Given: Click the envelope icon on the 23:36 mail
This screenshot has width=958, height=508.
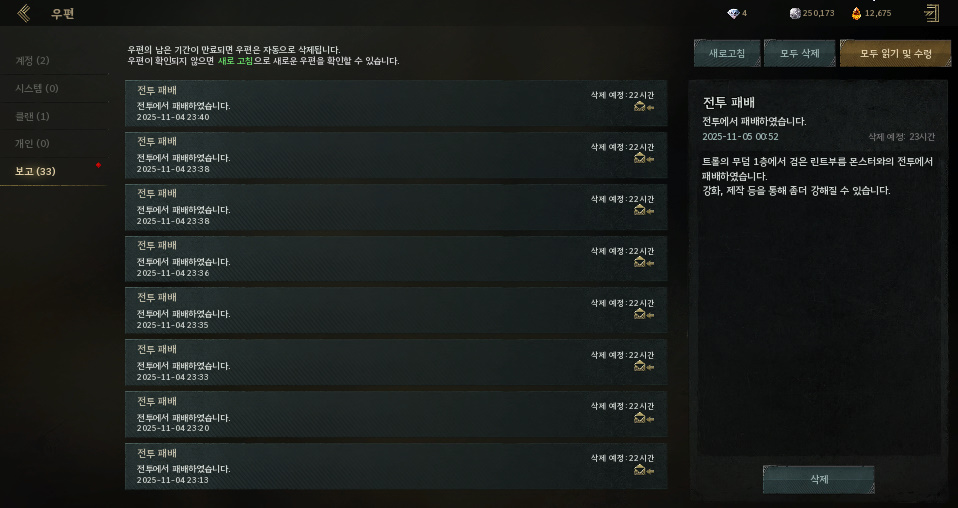Looking at the screenshot, I should click(x=640, y=262).
